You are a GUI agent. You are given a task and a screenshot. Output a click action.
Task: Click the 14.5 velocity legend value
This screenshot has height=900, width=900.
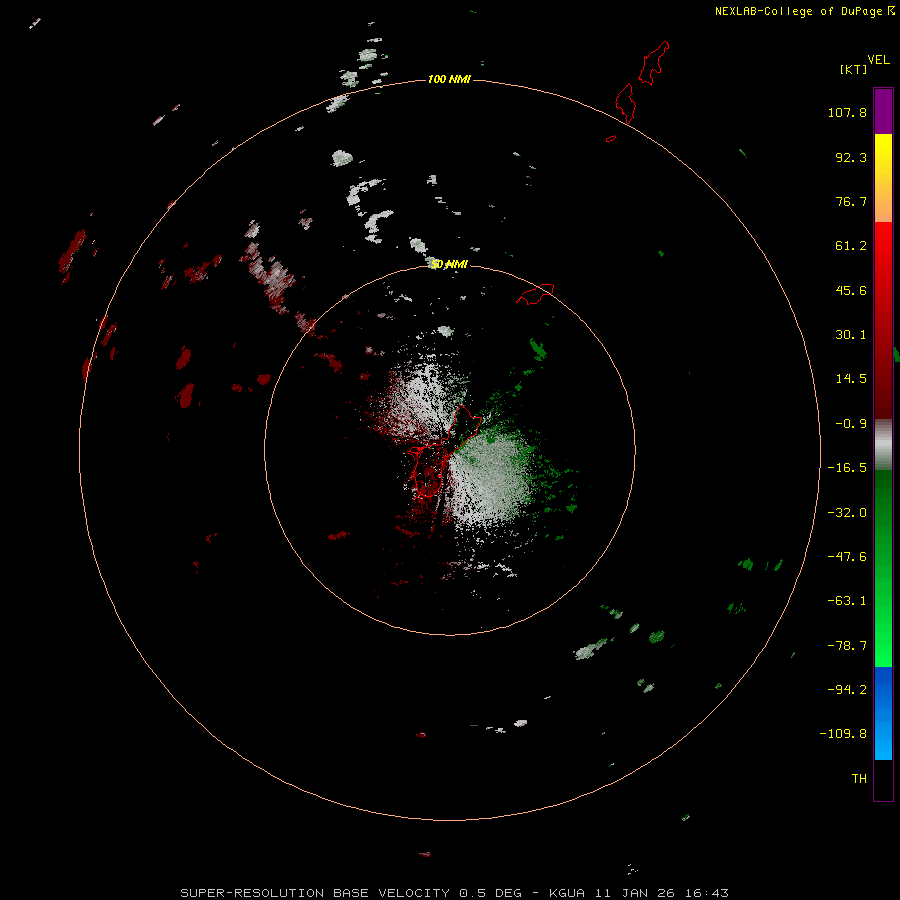coord(851,379)
